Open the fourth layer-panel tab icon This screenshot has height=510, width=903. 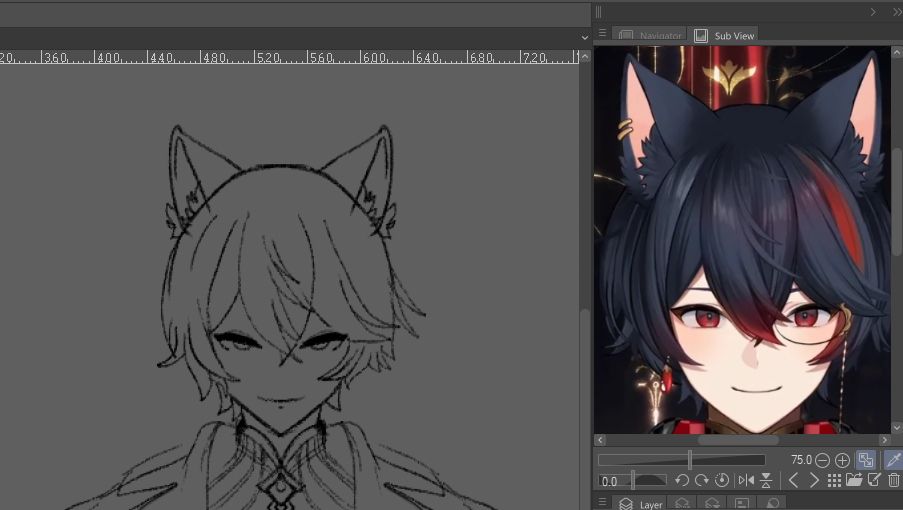pyautogui.click(x=742, y=504)
